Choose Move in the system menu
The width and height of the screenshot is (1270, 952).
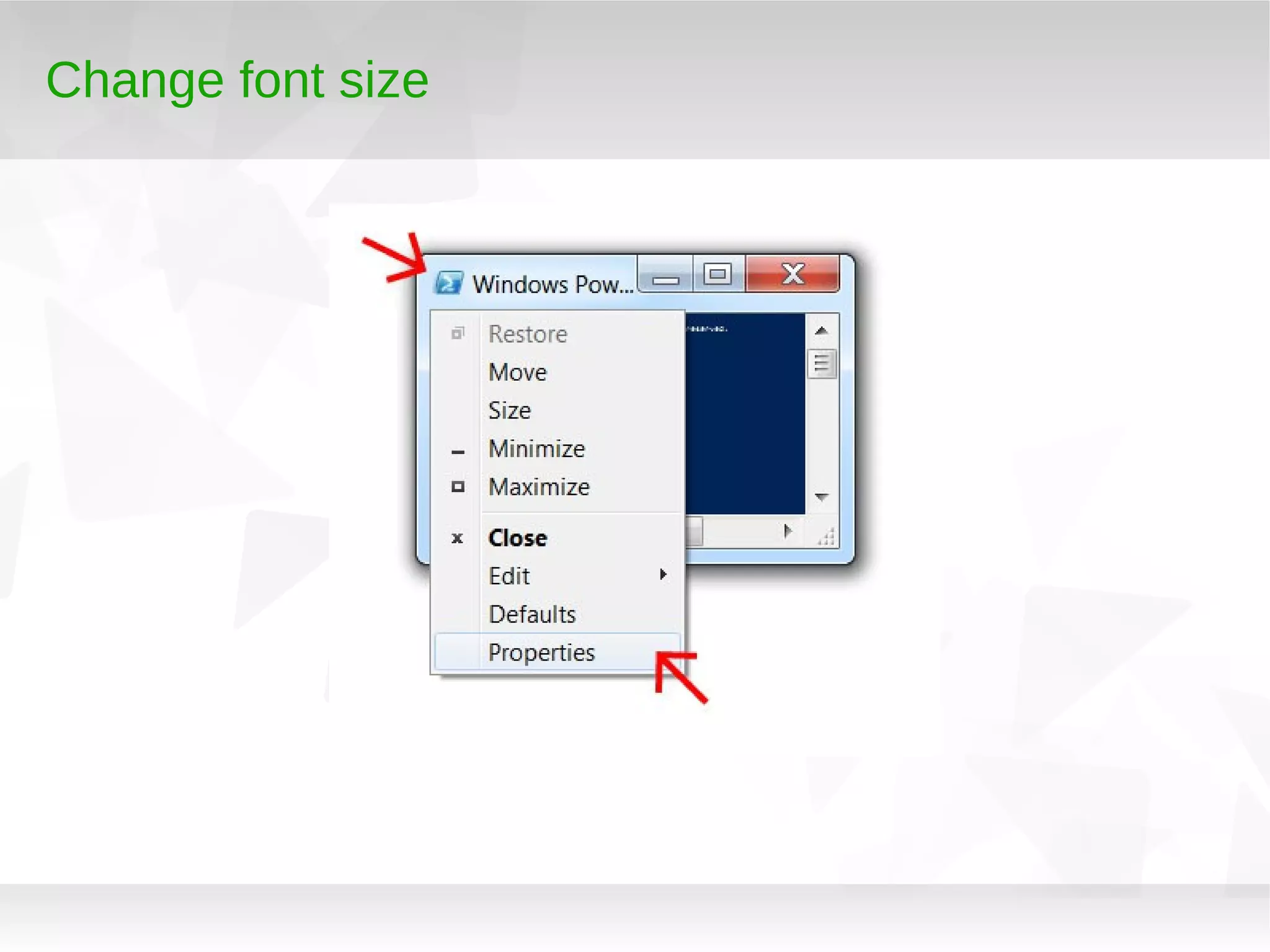[x=557, y=372]
